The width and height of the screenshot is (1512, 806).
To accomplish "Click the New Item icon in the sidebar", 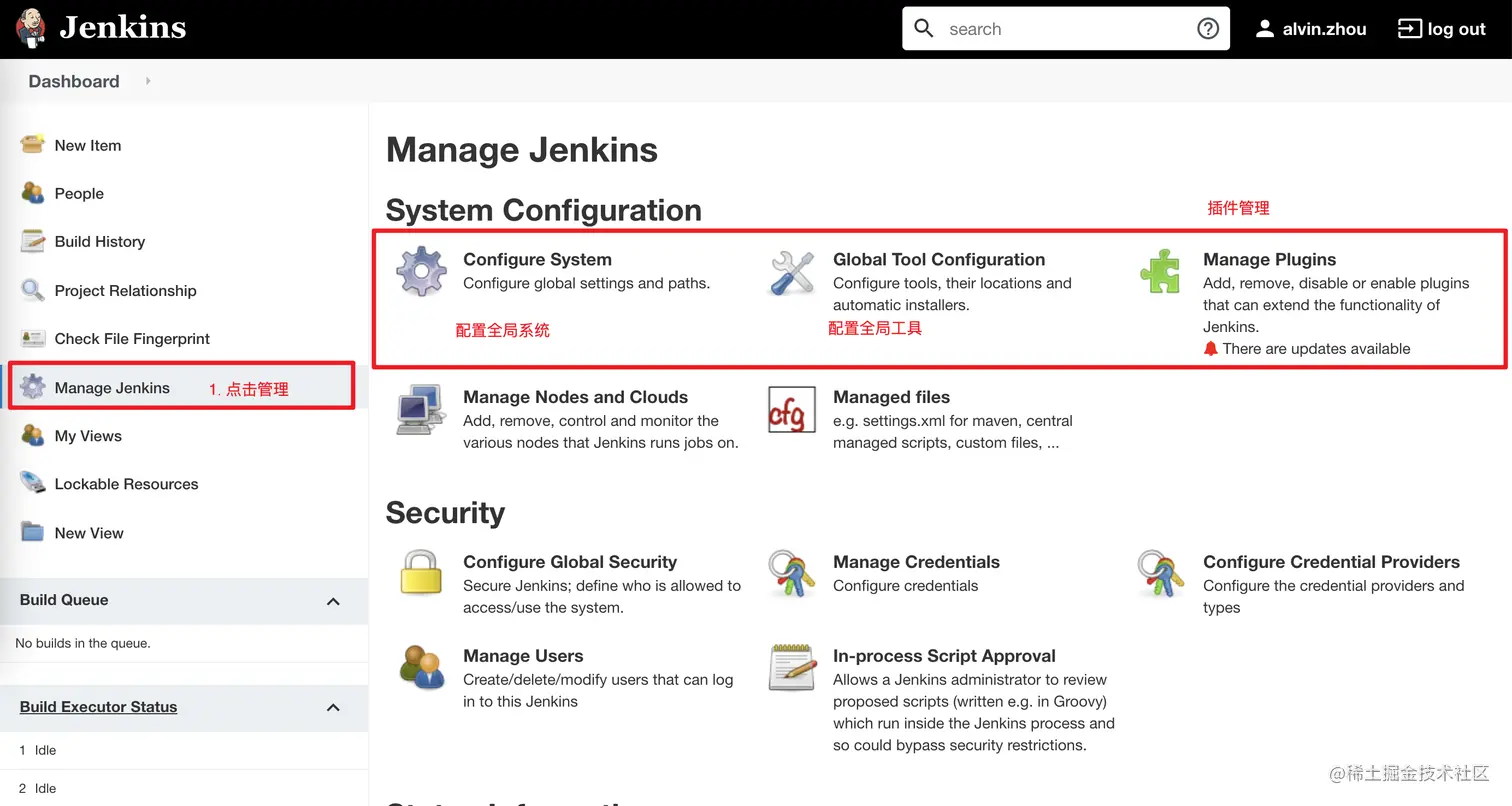I will point(33,145).
